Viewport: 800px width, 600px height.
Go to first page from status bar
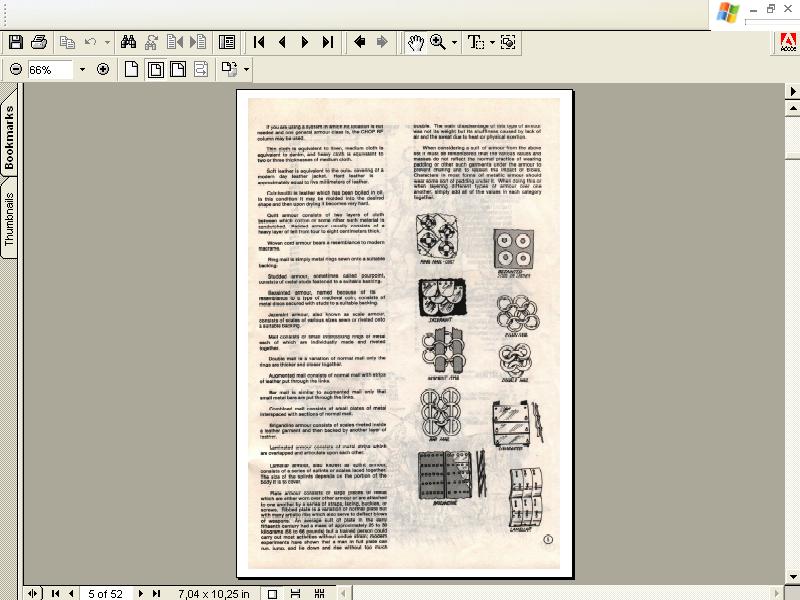pos(55,593)
